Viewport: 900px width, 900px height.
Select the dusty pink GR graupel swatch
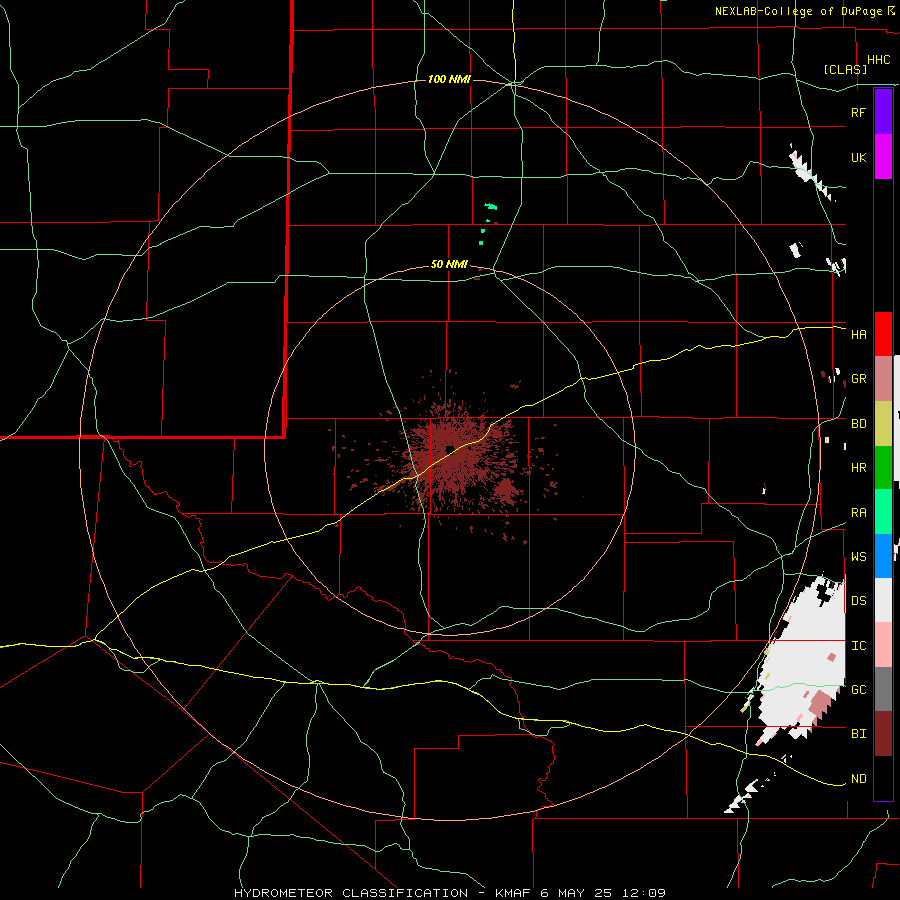pyautogui.click(x=883, y=379)
